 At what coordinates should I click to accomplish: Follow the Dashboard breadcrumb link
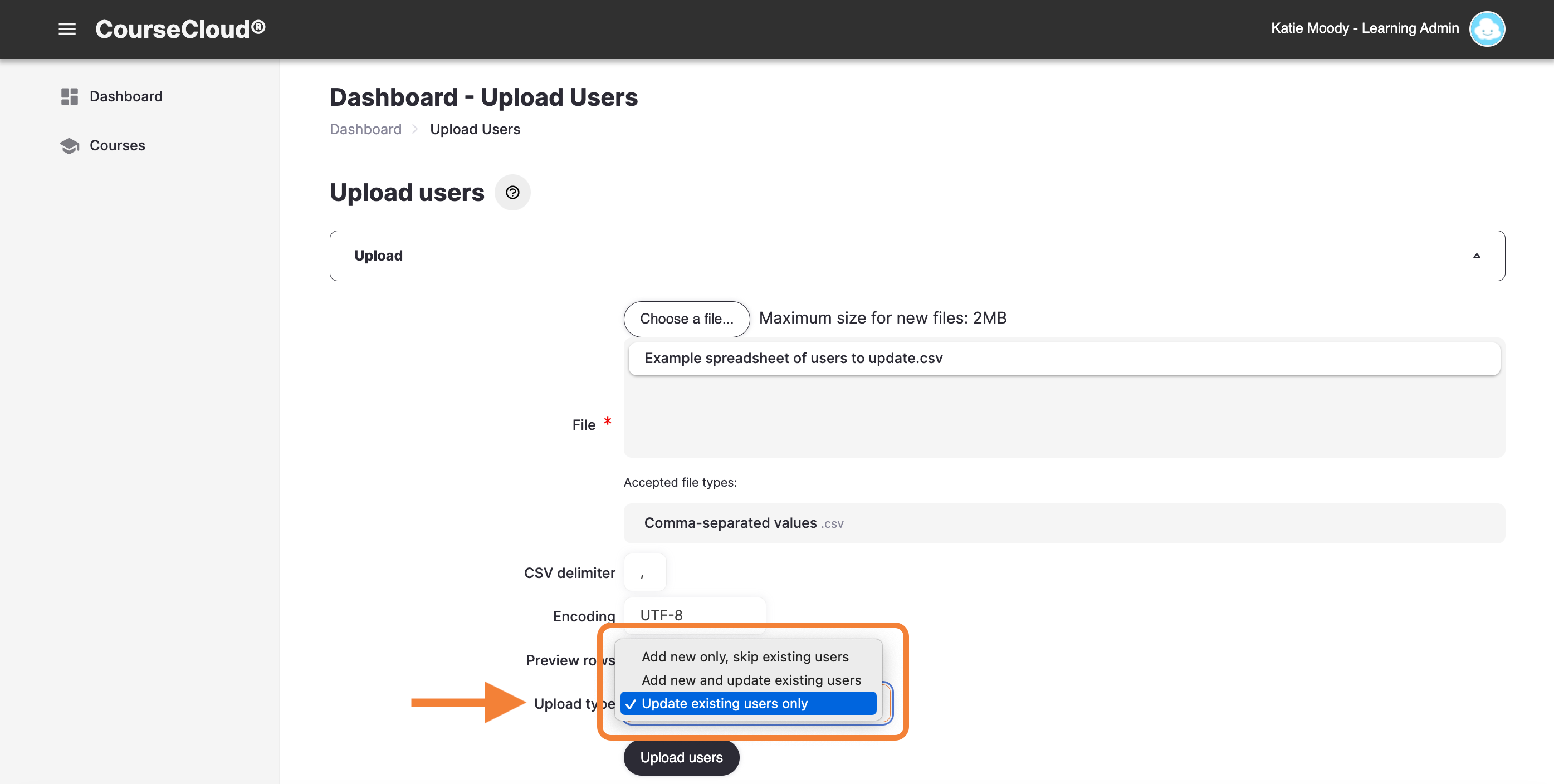(365, 129)
